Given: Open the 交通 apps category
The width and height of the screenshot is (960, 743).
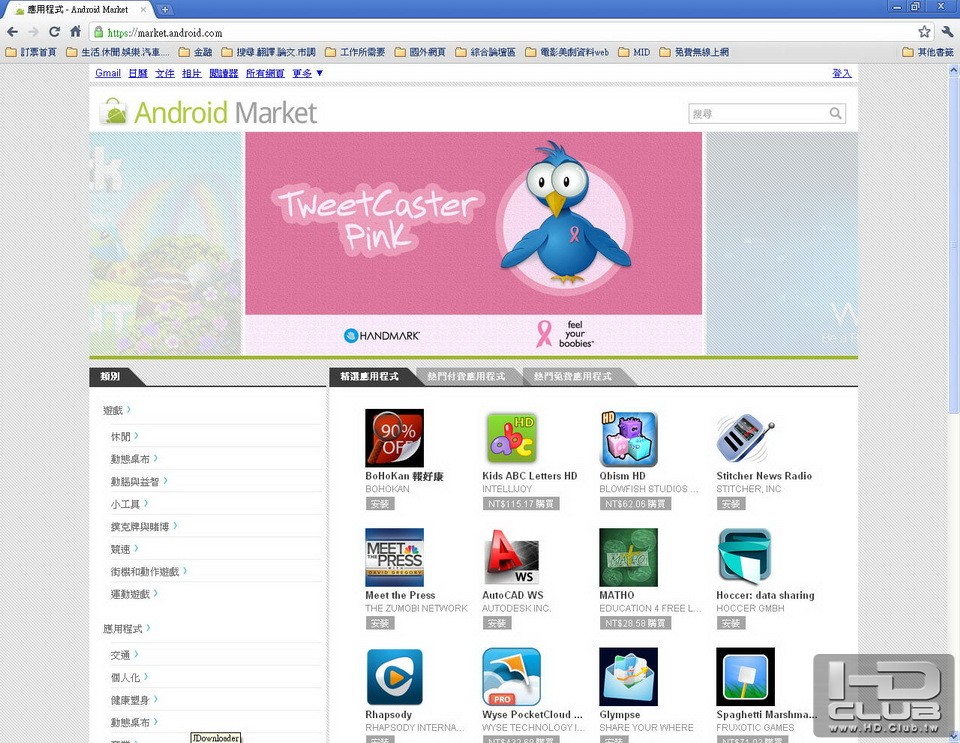Looking at the screenshot, I should pos(120,655).
